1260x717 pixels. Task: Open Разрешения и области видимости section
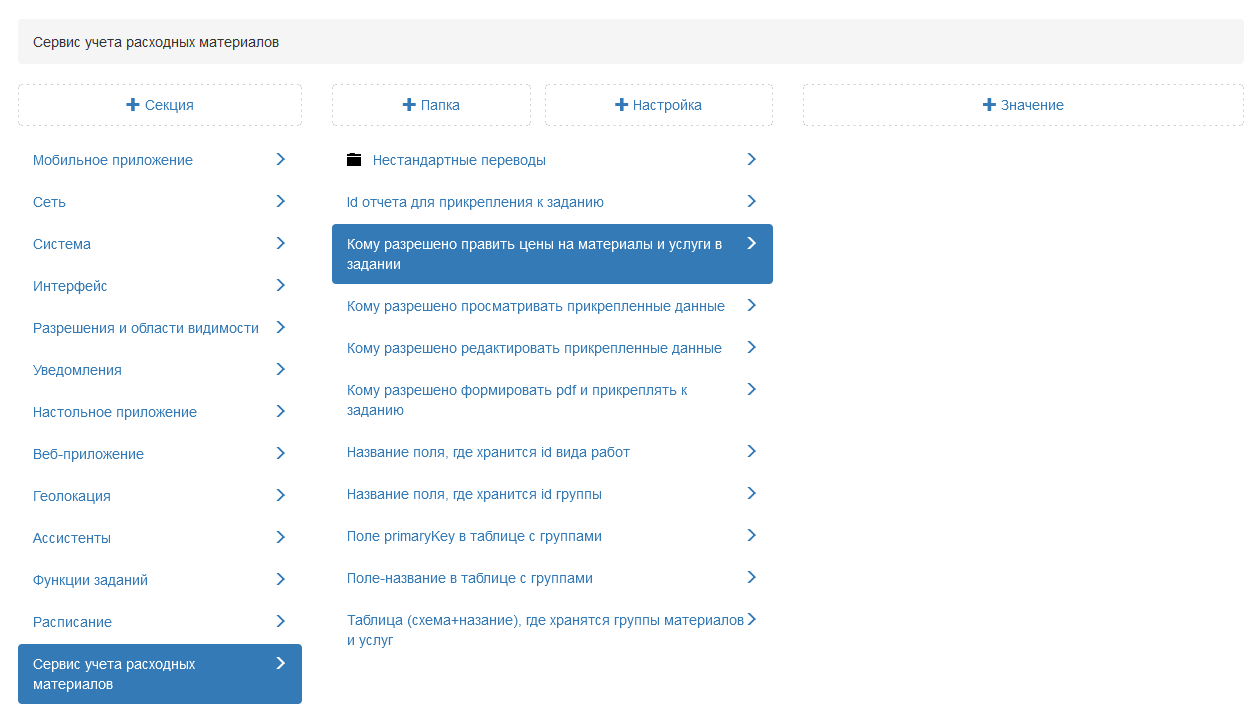146,328
